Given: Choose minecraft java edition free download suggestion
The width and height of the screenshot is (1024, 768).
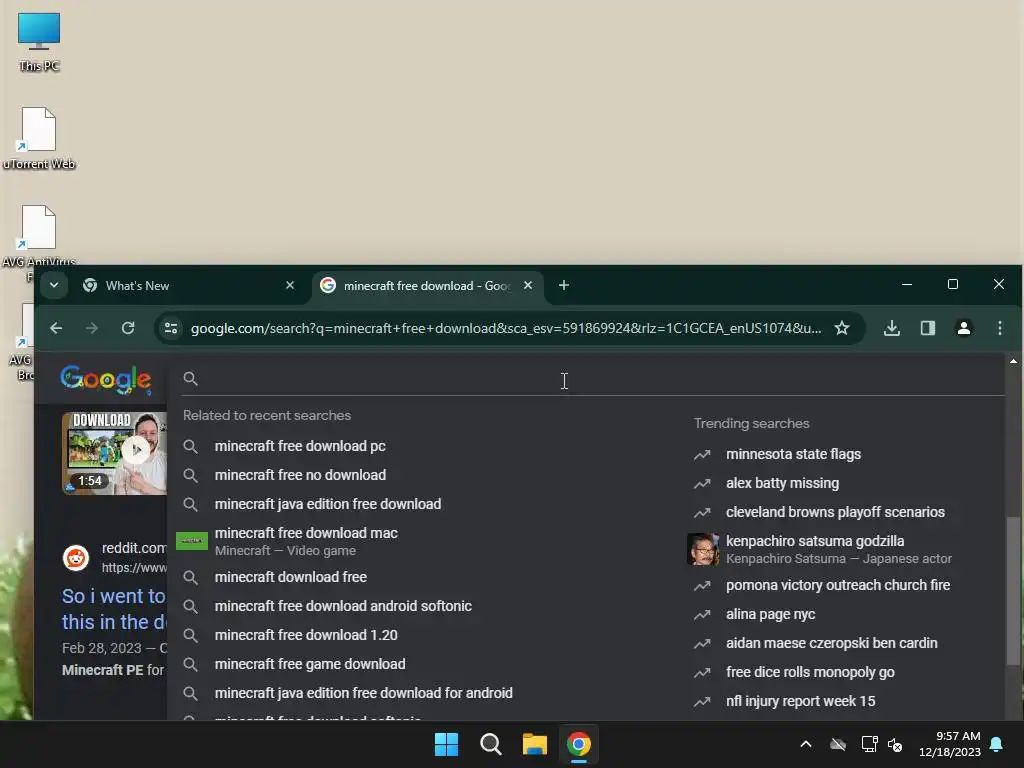Looking at the screenshot, I should pos(328,504).
